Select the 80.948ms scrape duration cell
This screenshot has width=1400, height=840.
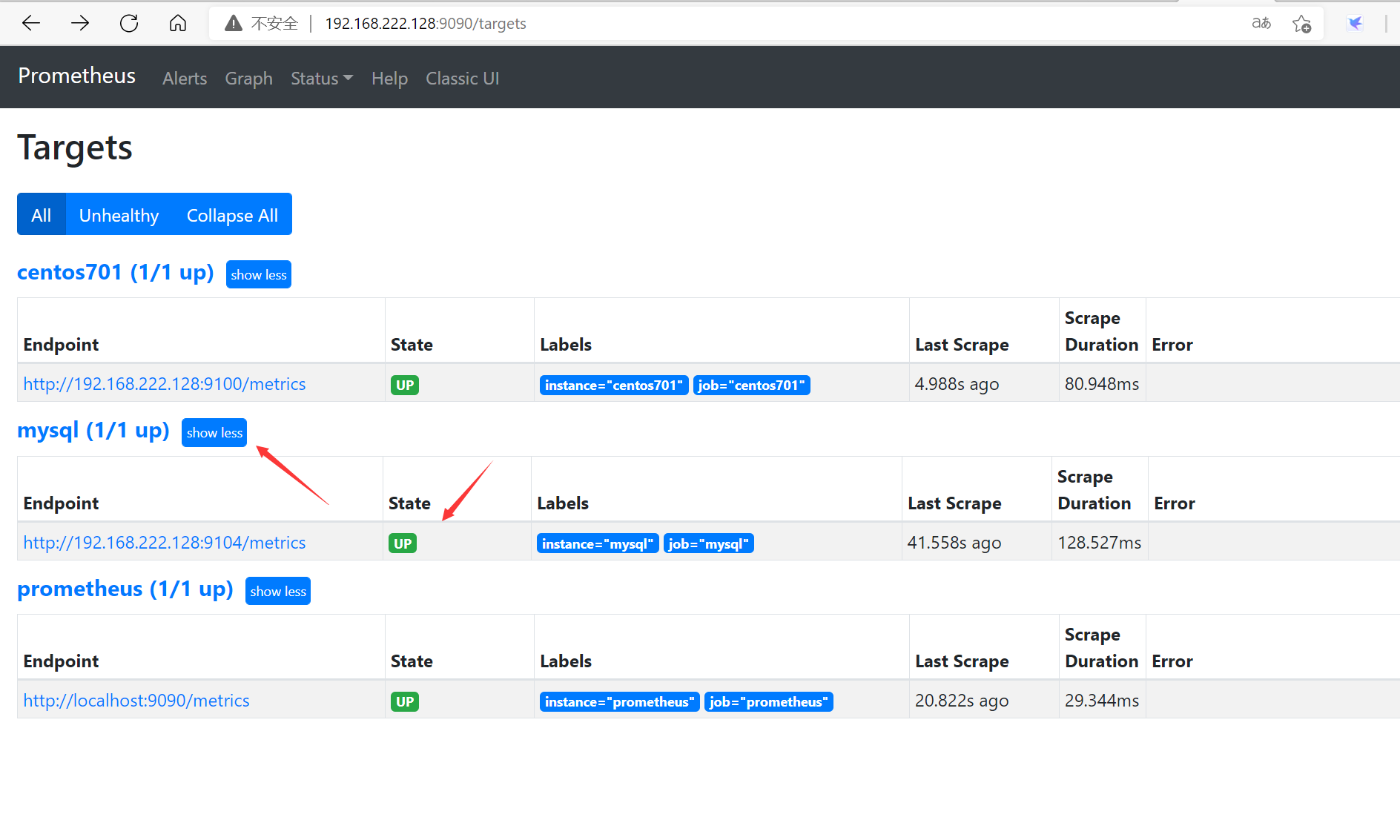[1102, 384]
